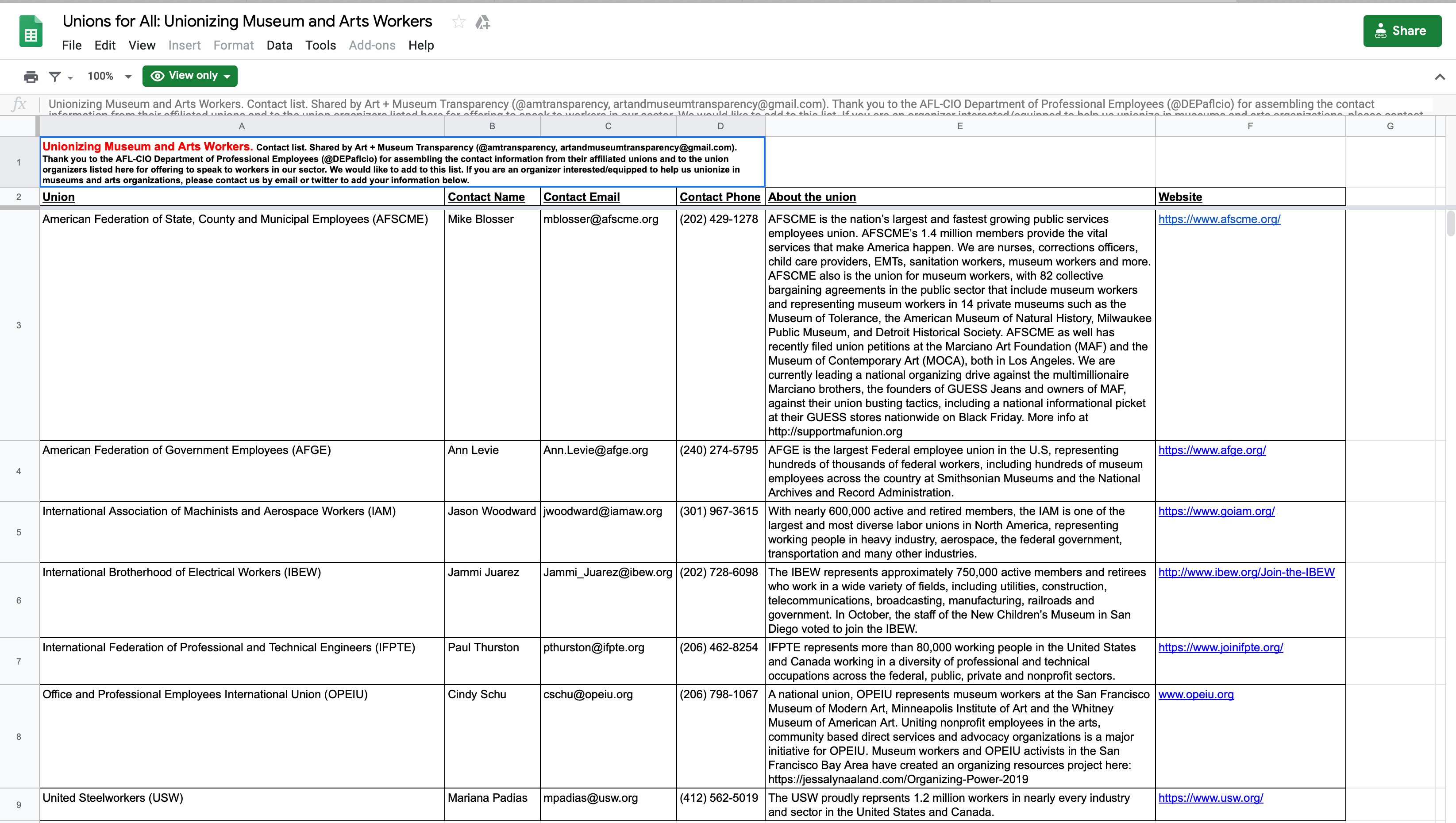Click the formula bar text

[710, 104]
